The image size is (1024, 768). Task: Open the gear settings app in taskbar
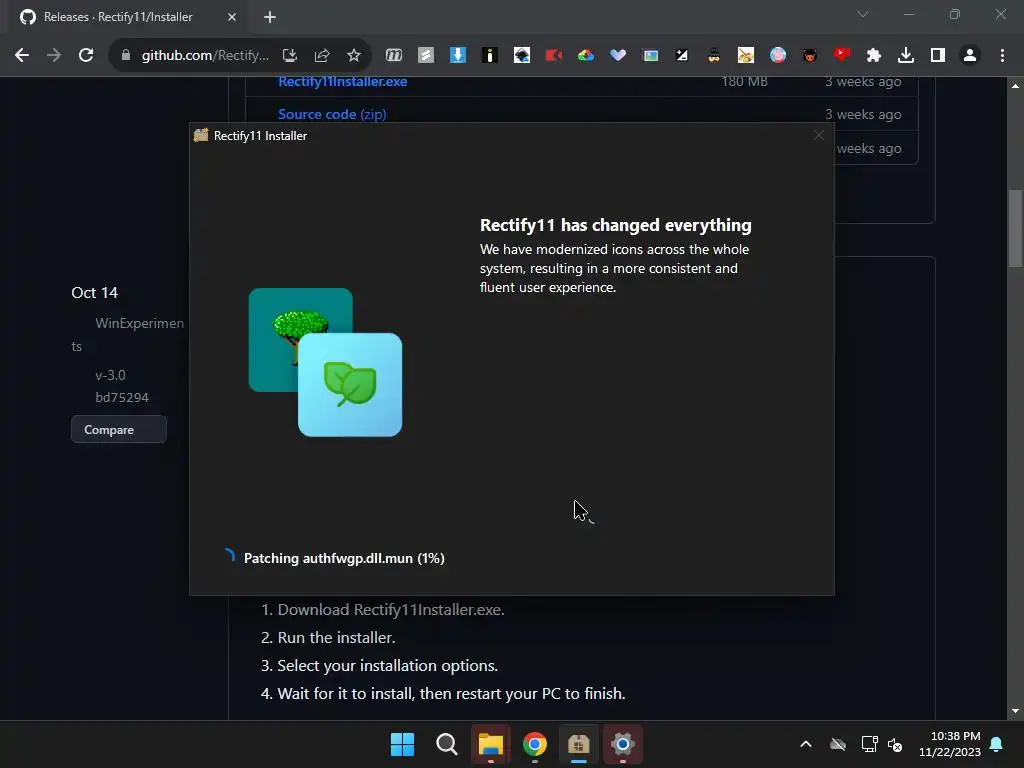(x=623, y=744)
